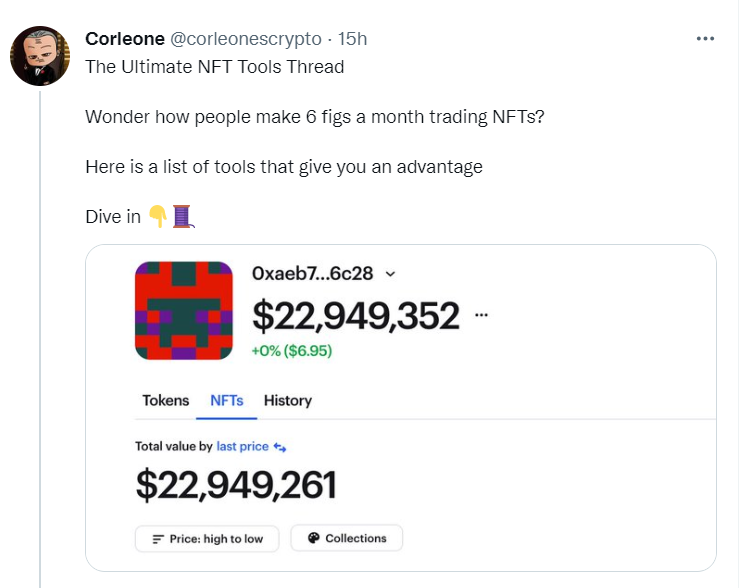The height and width of the screenshot is (588, 743).
Task: Click the "last price" link
Action: pyautogui.click(x=241, y=447)
